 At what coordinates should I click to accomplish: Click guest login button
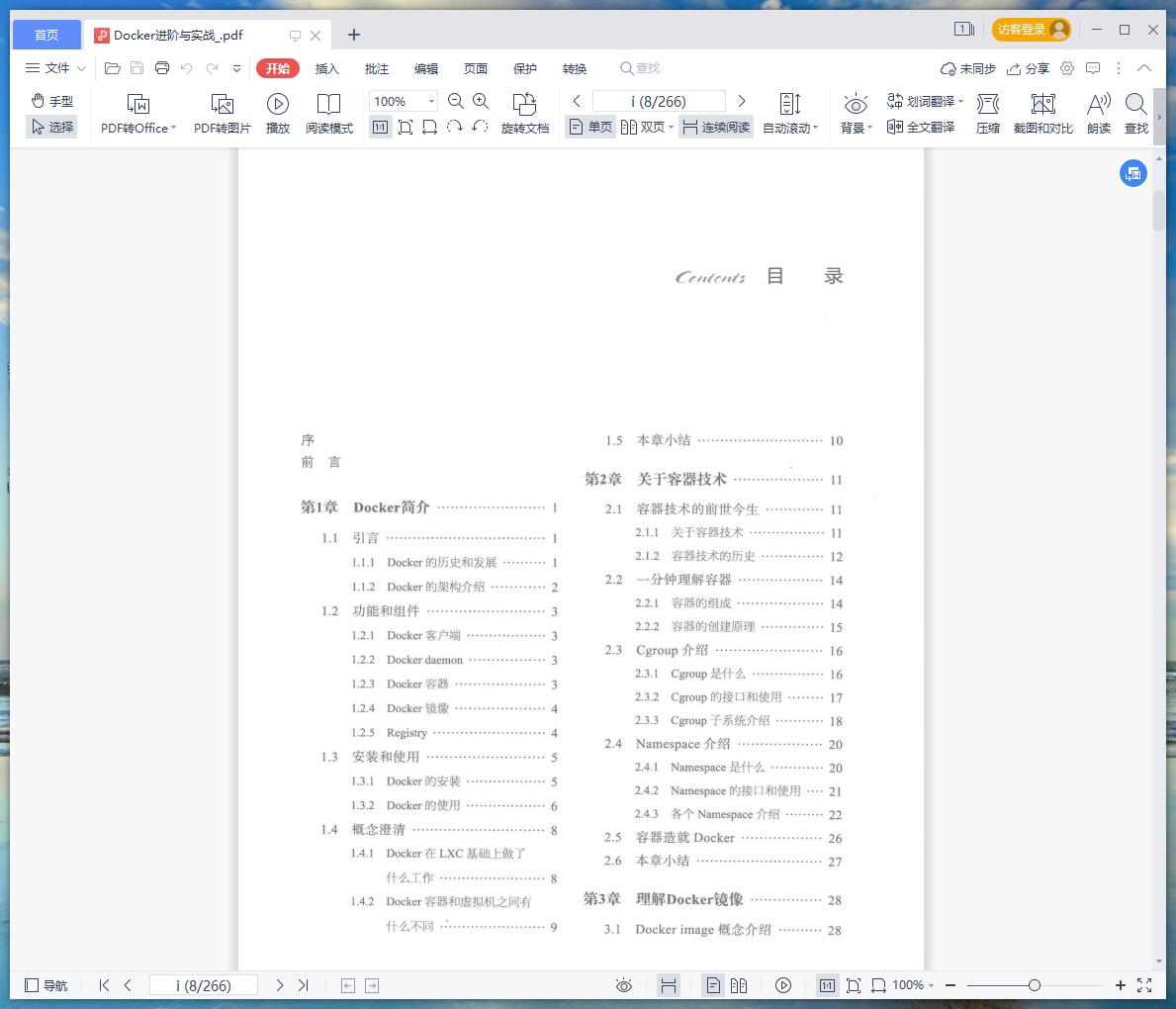pos(1032,30)
